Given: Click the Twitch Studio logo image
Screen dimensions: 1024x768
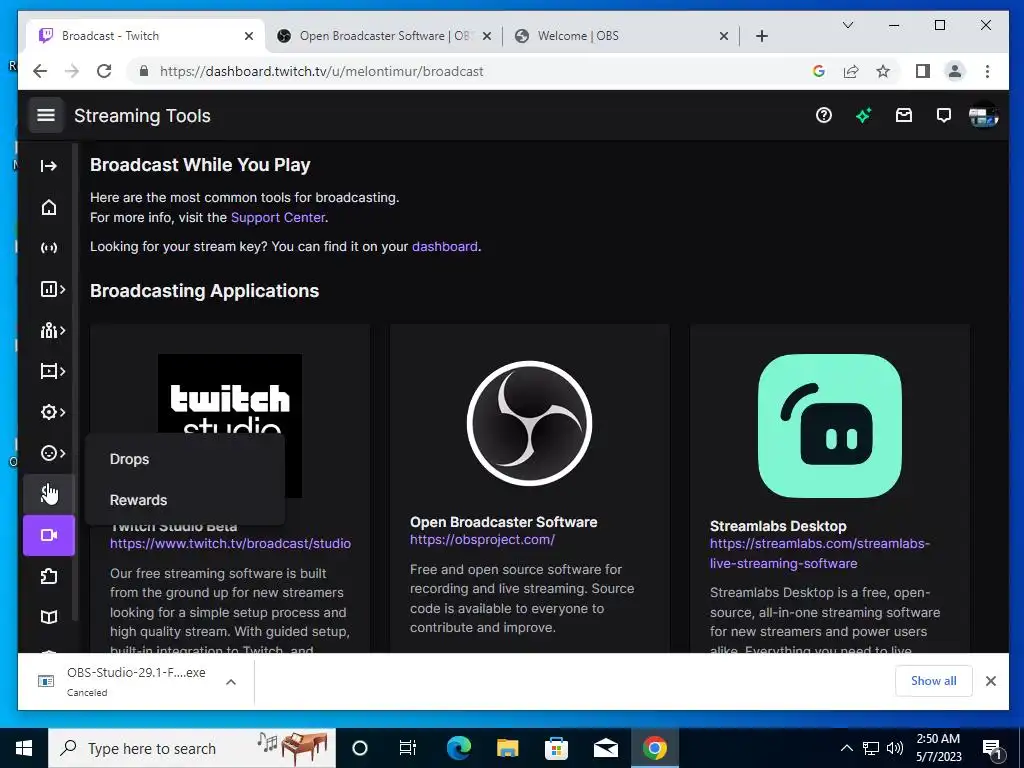Looking at the screenshot, I should pyautogui.click(x=230, y=395).
